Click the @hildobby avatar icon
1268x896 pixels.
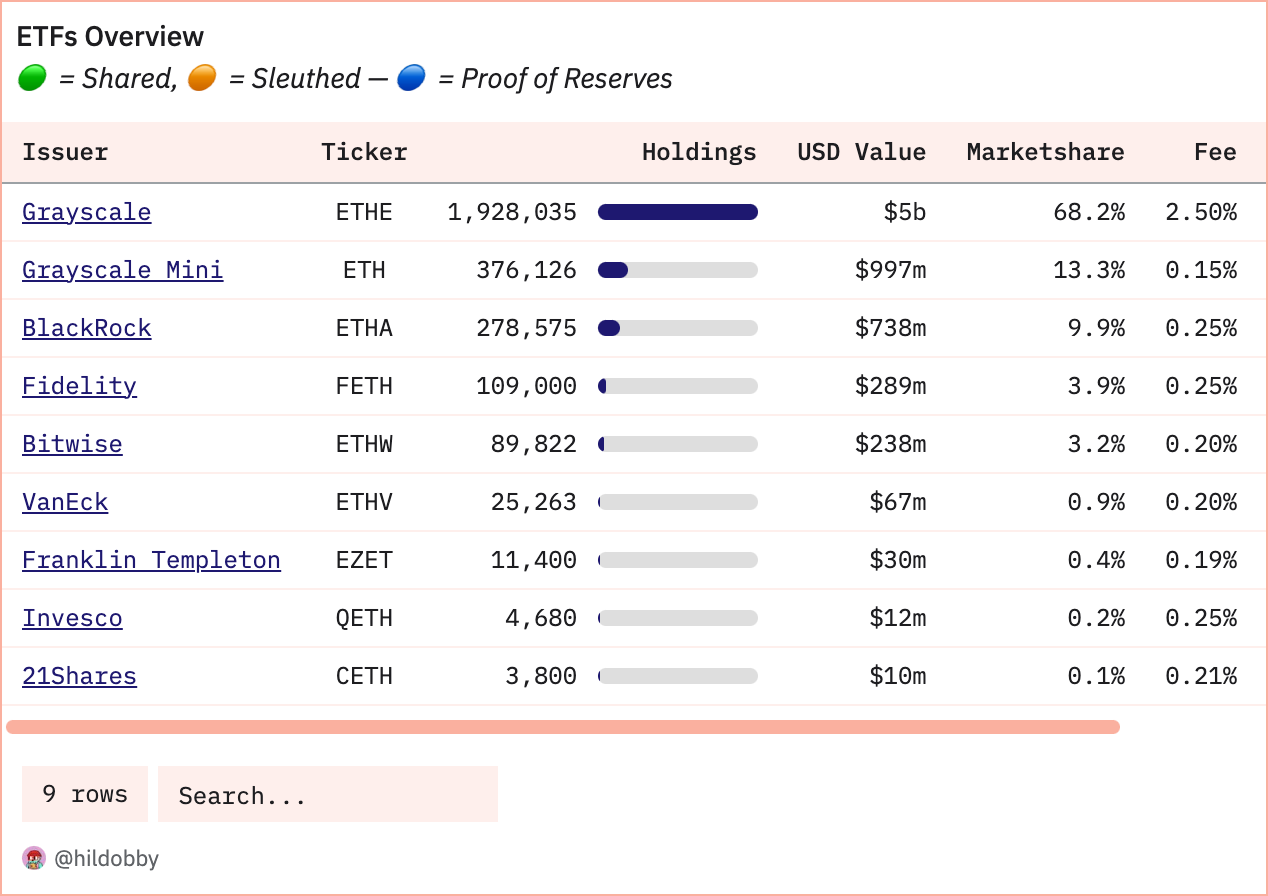tap(34, 858)
